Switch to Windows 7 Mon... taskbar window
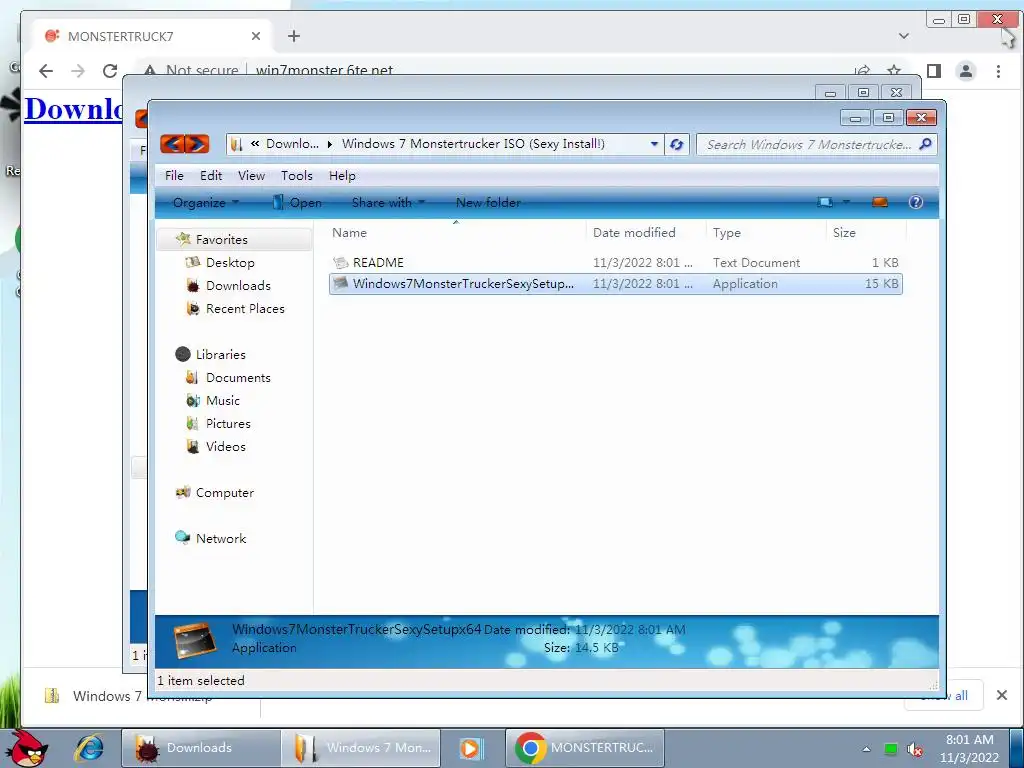 (361, 748)
